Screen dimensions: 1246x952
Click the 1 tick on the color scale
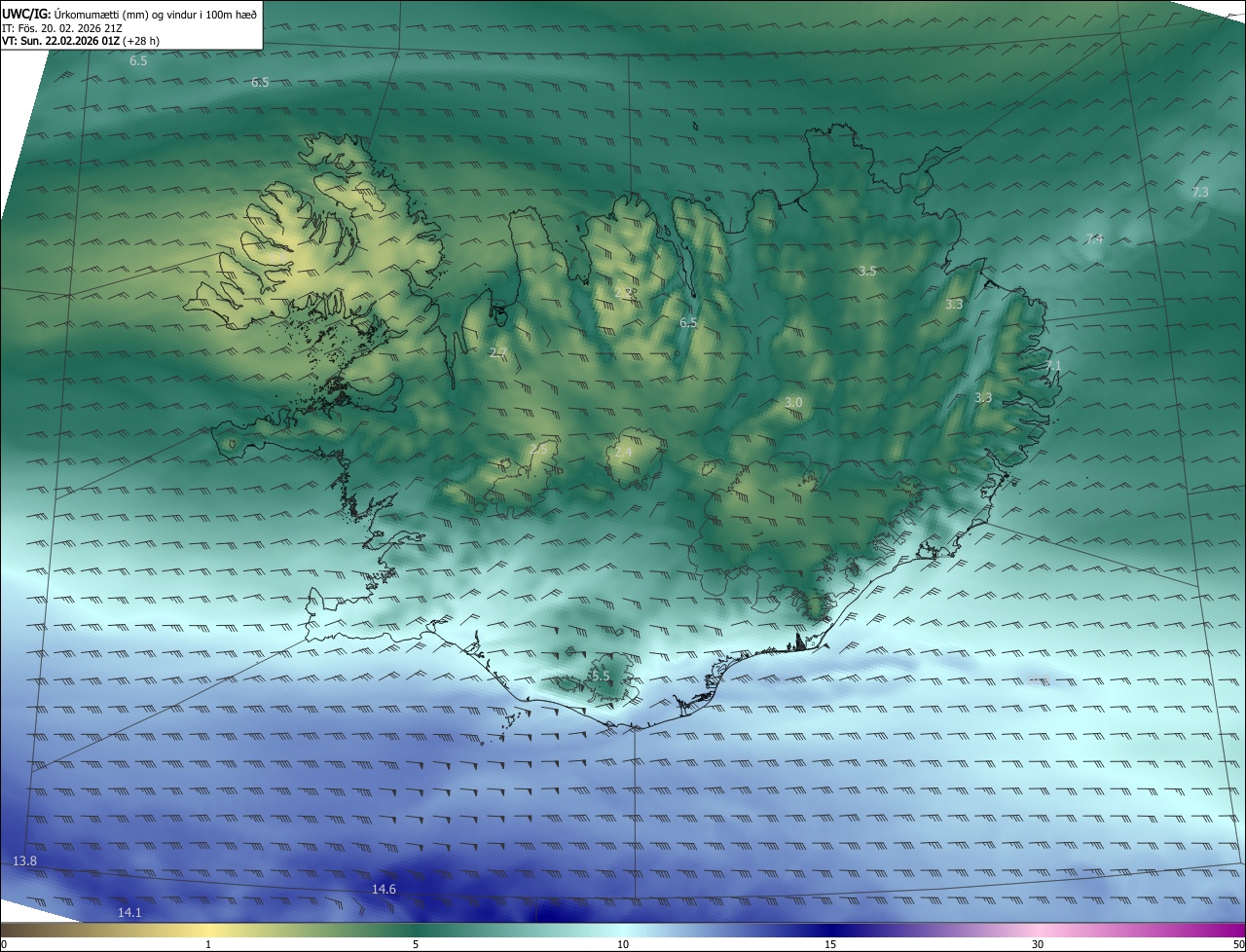(208, 945)
